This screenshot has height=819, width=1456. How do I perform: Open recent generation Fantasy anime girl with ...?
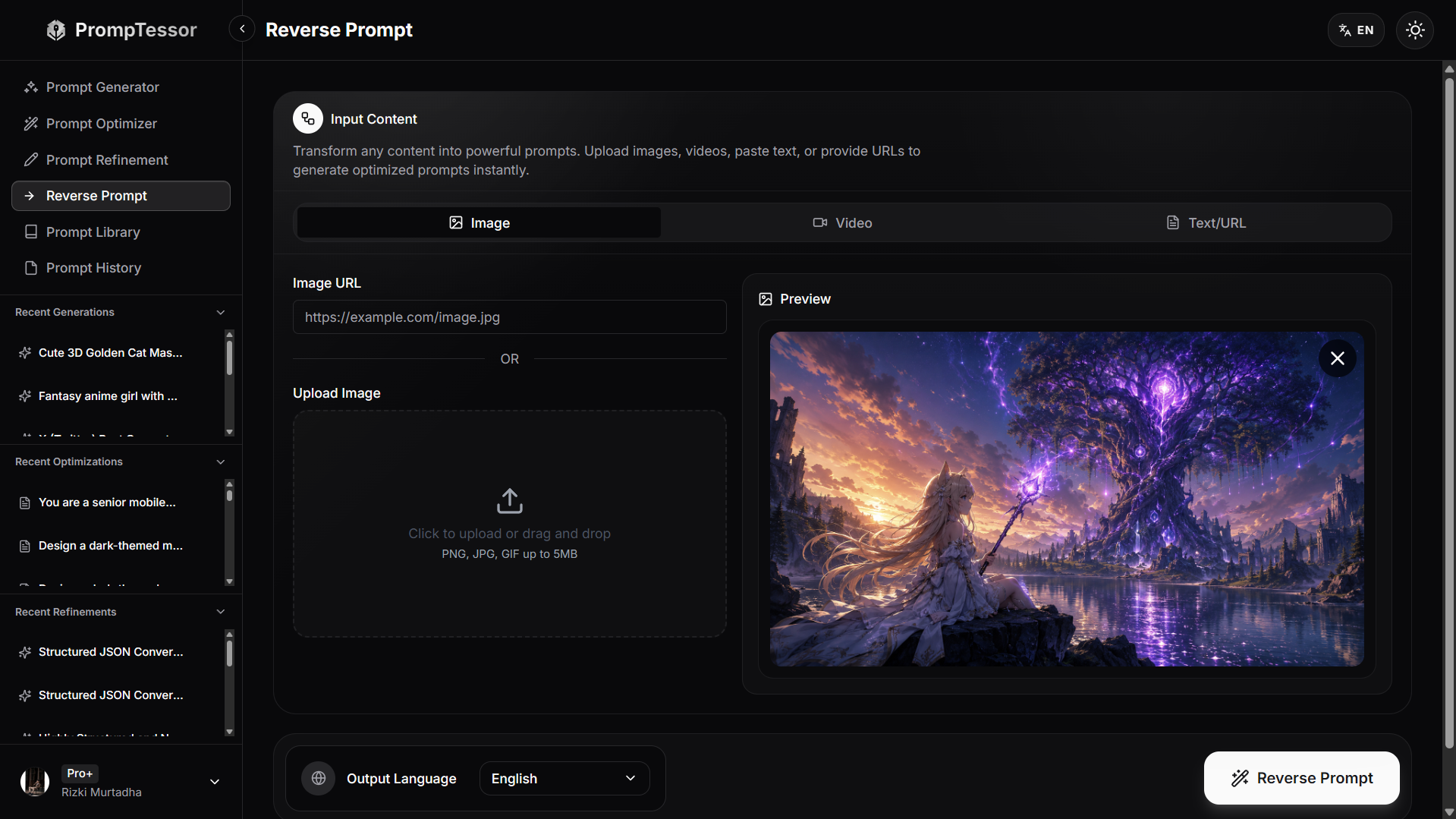coord(108,396)
